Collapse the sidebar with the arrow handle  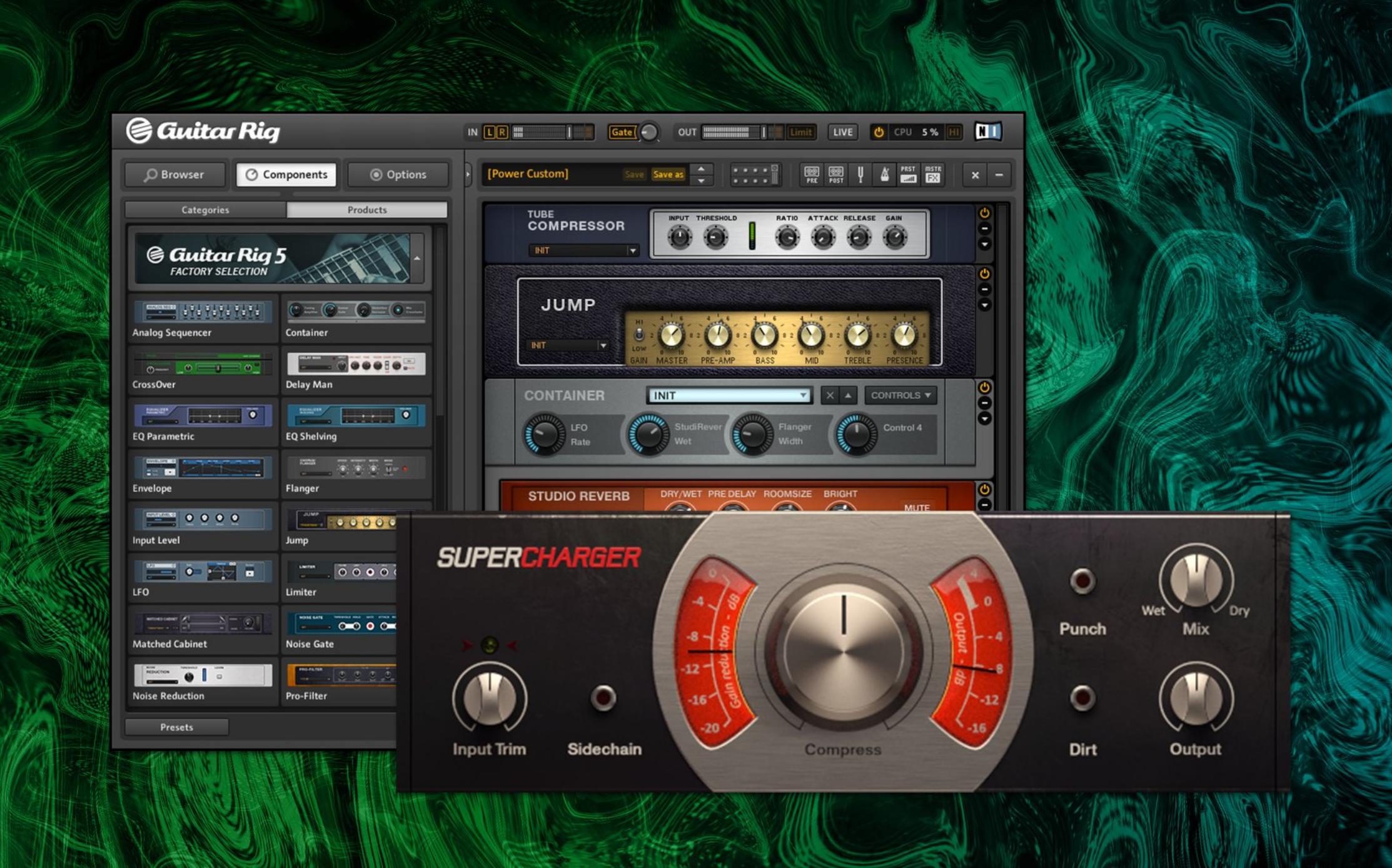467,174
